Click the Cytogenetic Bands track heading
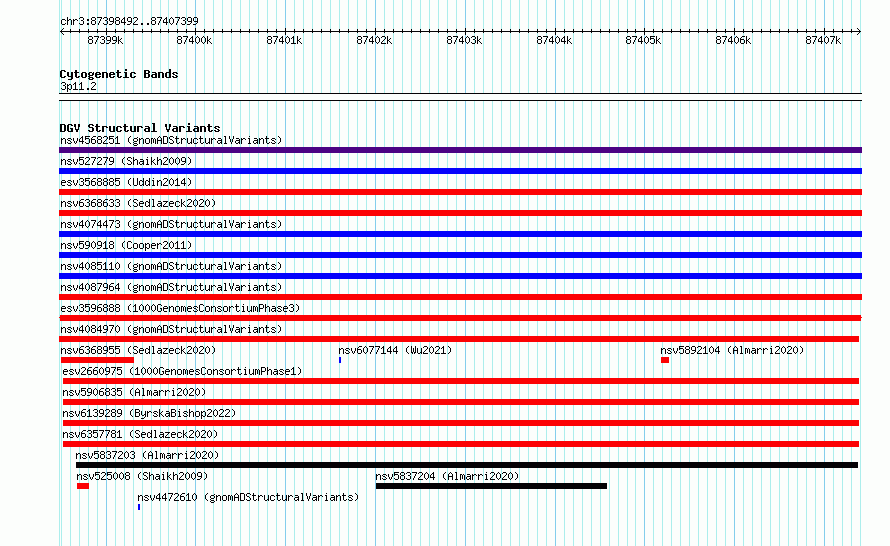890x546 pixels. click(119, 74)
